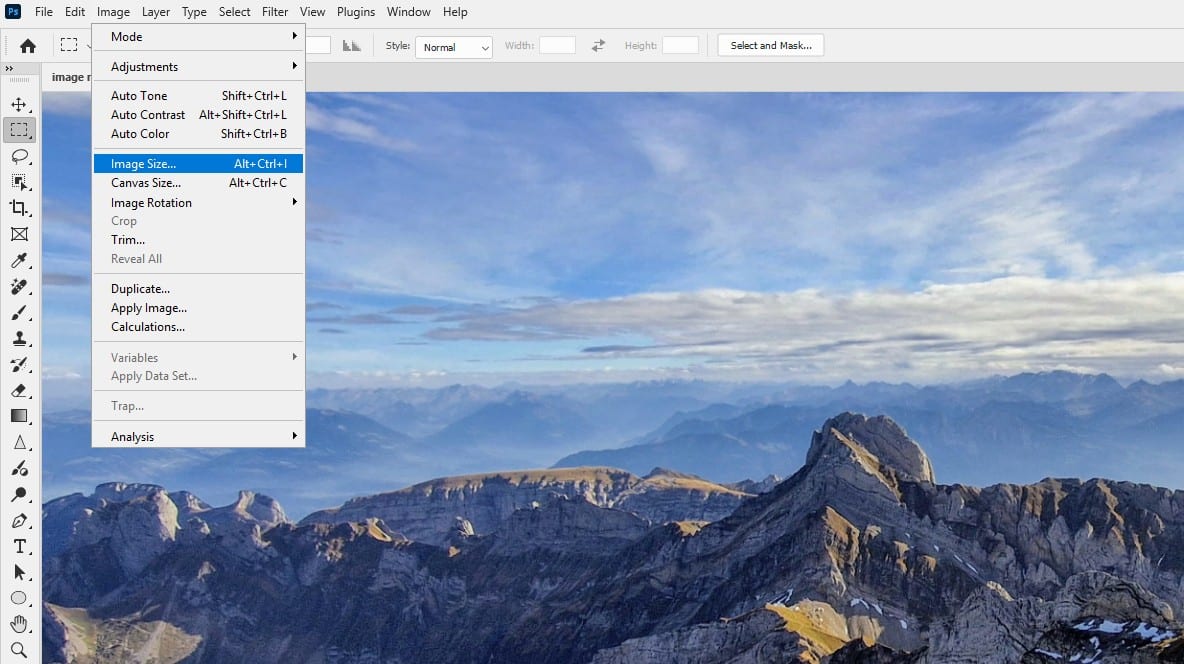
Task: Click the Home icon in options bar
Action: tap(28, 46)
